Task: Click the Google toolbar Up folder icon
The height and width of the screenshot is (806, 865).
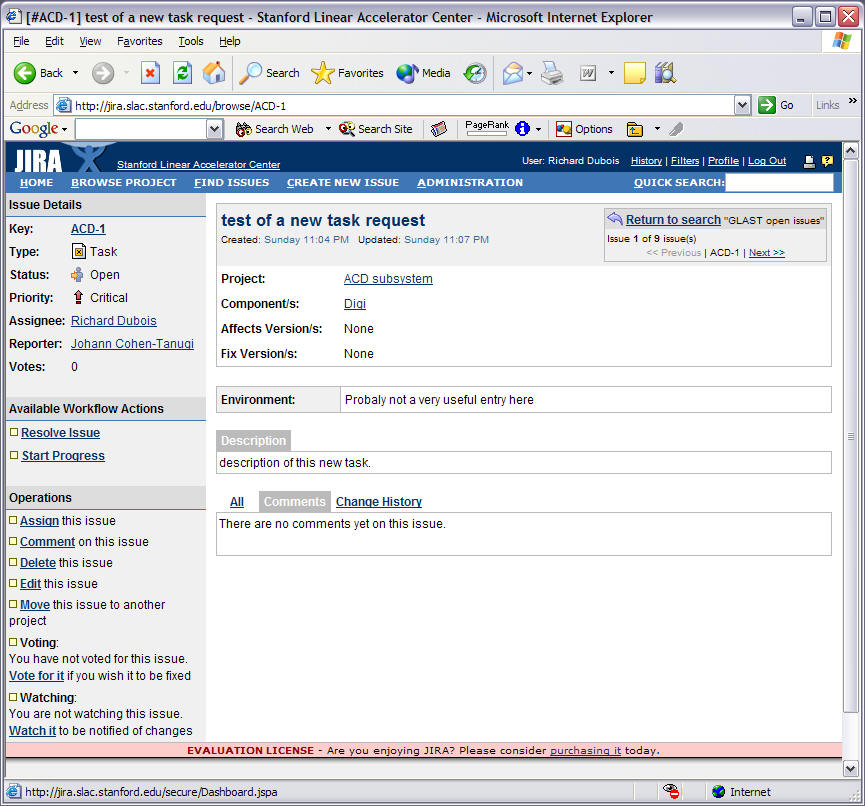Action: (635, 129)
